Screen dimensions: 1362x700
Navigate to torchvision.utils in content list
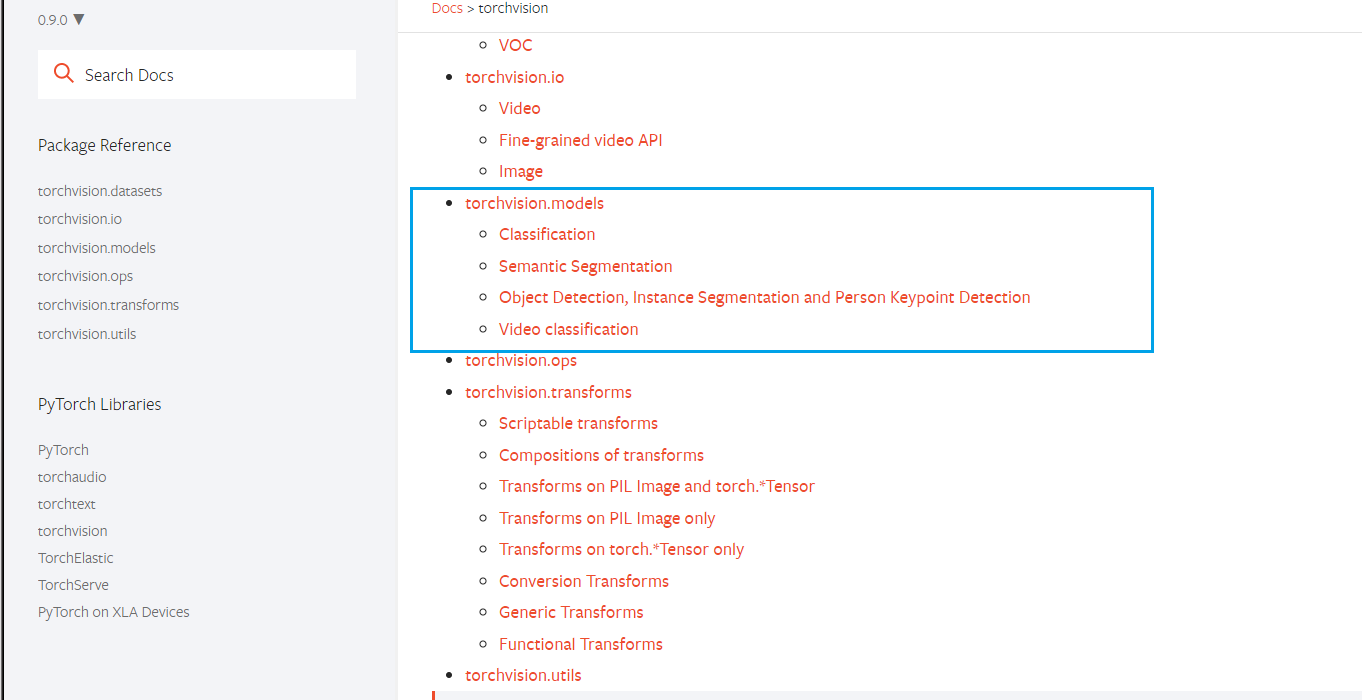click(x=523, y=675)
